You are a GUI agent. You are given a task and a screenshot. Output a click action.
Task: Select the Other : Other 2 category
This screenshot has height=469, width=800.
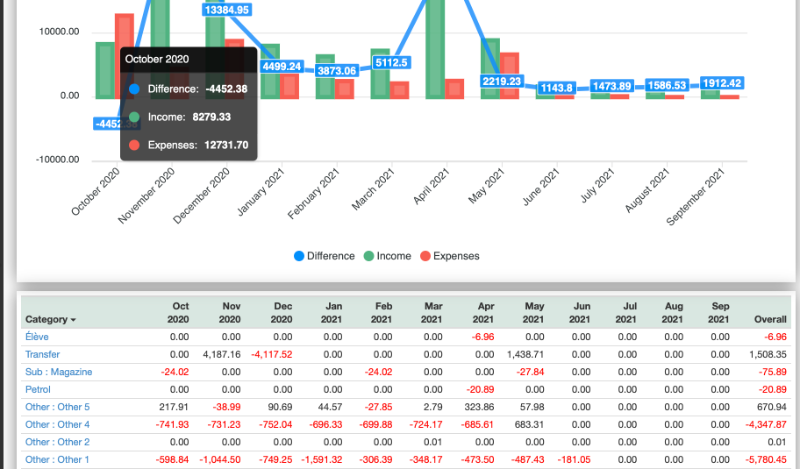[60, 442]
